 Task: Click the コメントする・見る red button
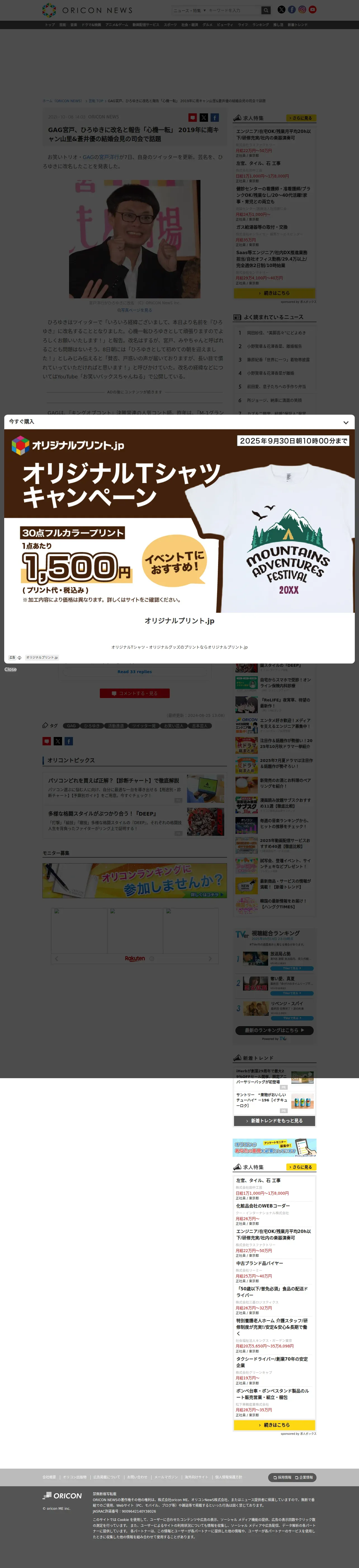click(x=134, y=693)
